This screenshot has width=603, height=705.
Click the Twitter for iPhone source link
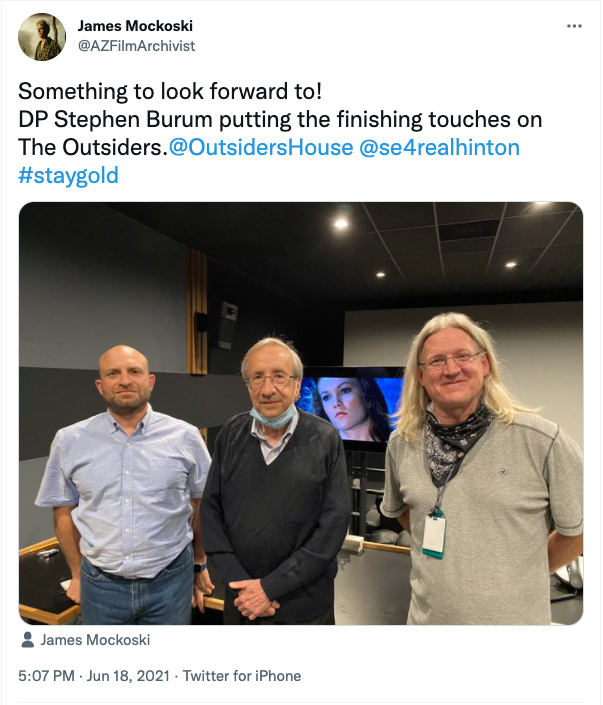click(x=242, y=676)
